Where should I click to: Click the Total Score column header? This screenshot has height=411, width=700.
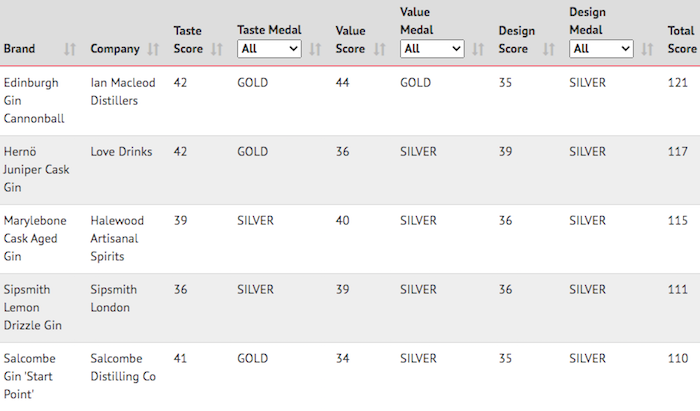(x=682, y=40)
